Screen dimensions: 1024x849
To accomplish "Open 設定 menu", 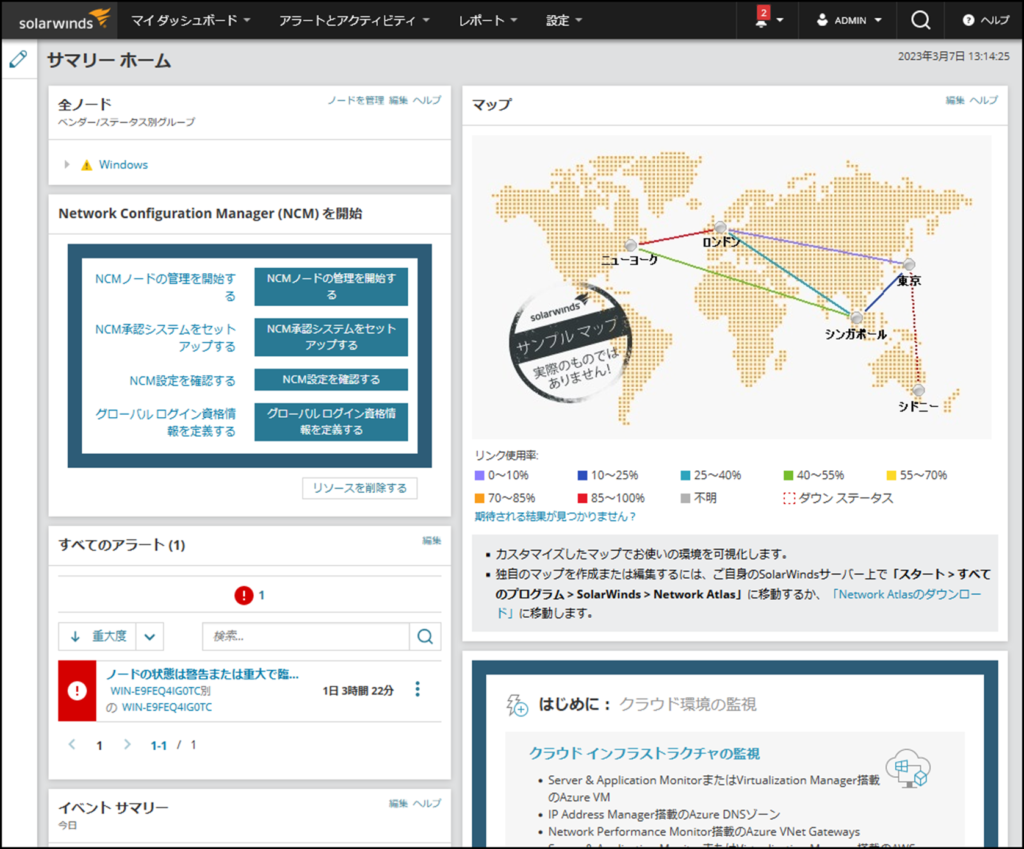I will click(564, 20).
